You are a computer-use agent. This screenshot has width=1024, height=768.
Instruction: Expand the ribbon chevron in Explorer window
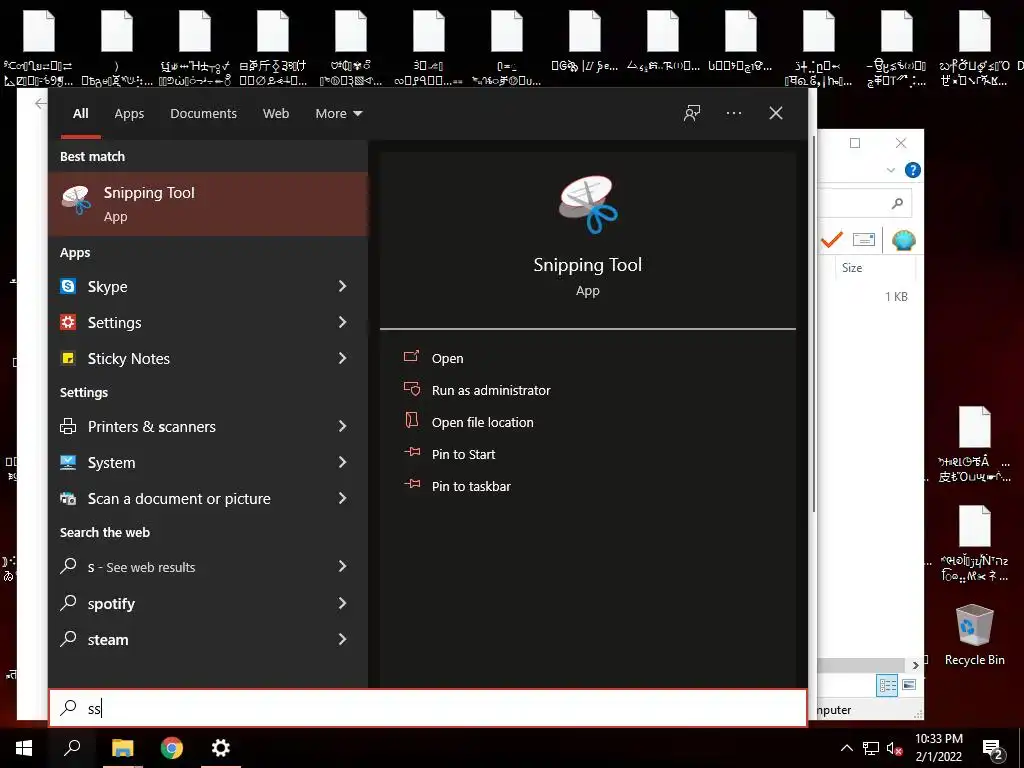[891, 170]
